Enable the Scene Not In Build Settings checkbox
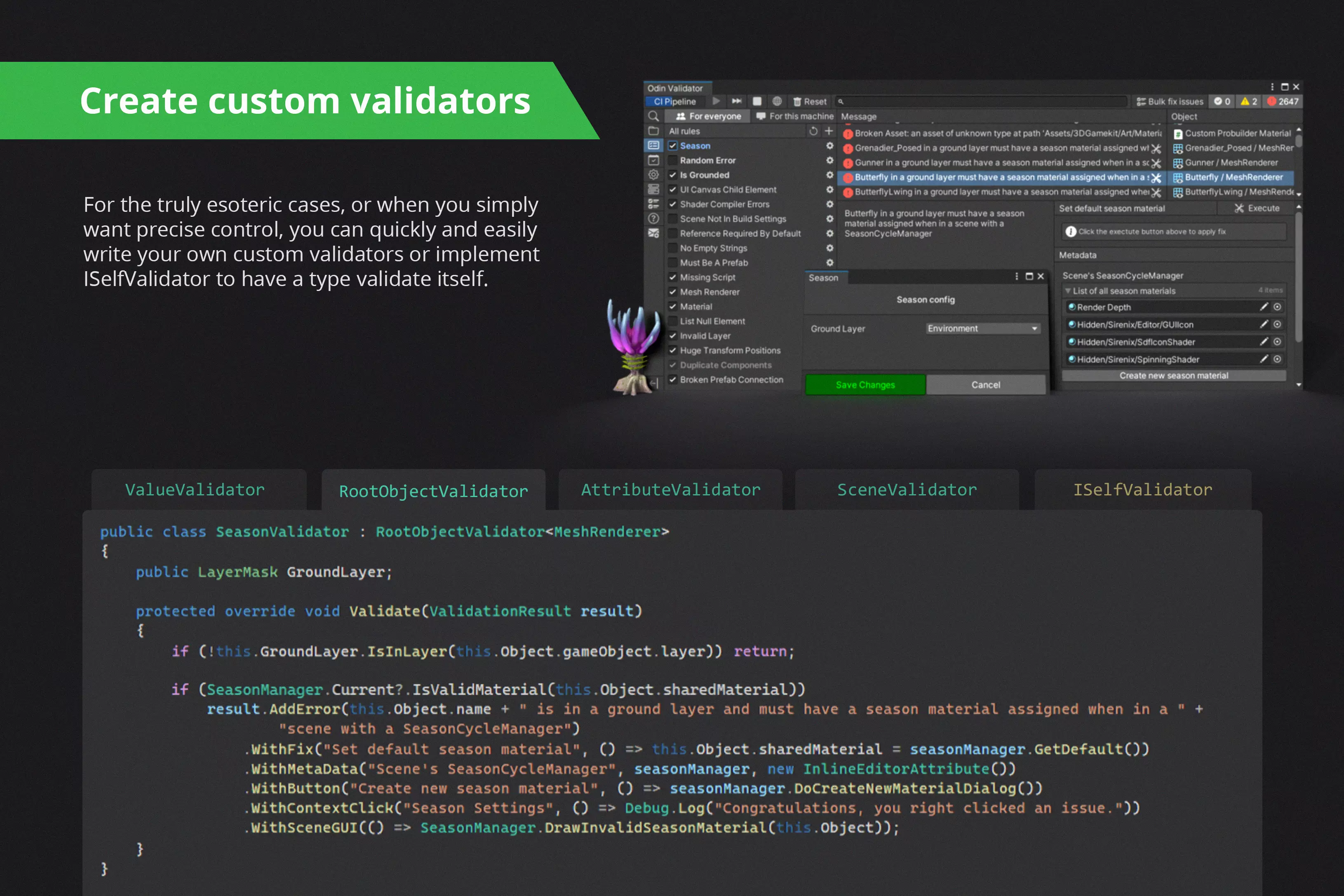 coord(672,219)
